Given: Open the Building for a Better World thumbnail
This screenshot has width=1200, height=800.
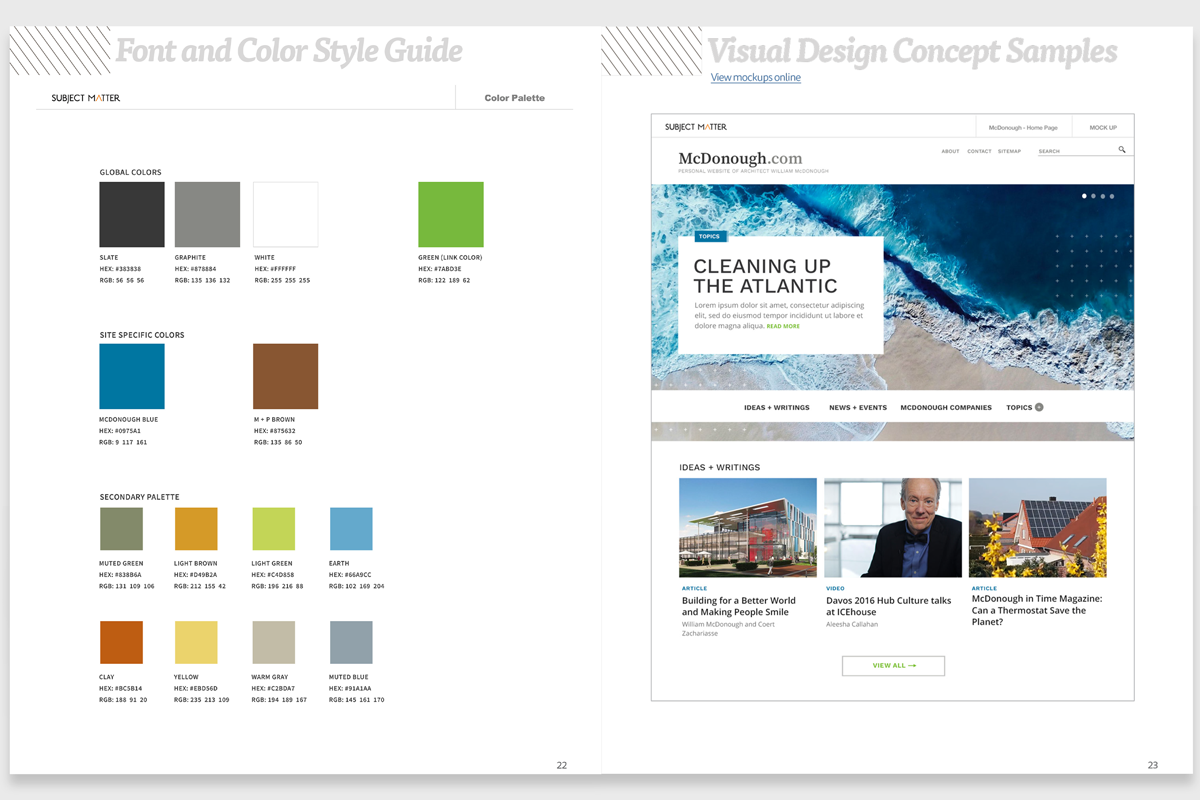Looking at the screenshot, I should pos(748,527).
